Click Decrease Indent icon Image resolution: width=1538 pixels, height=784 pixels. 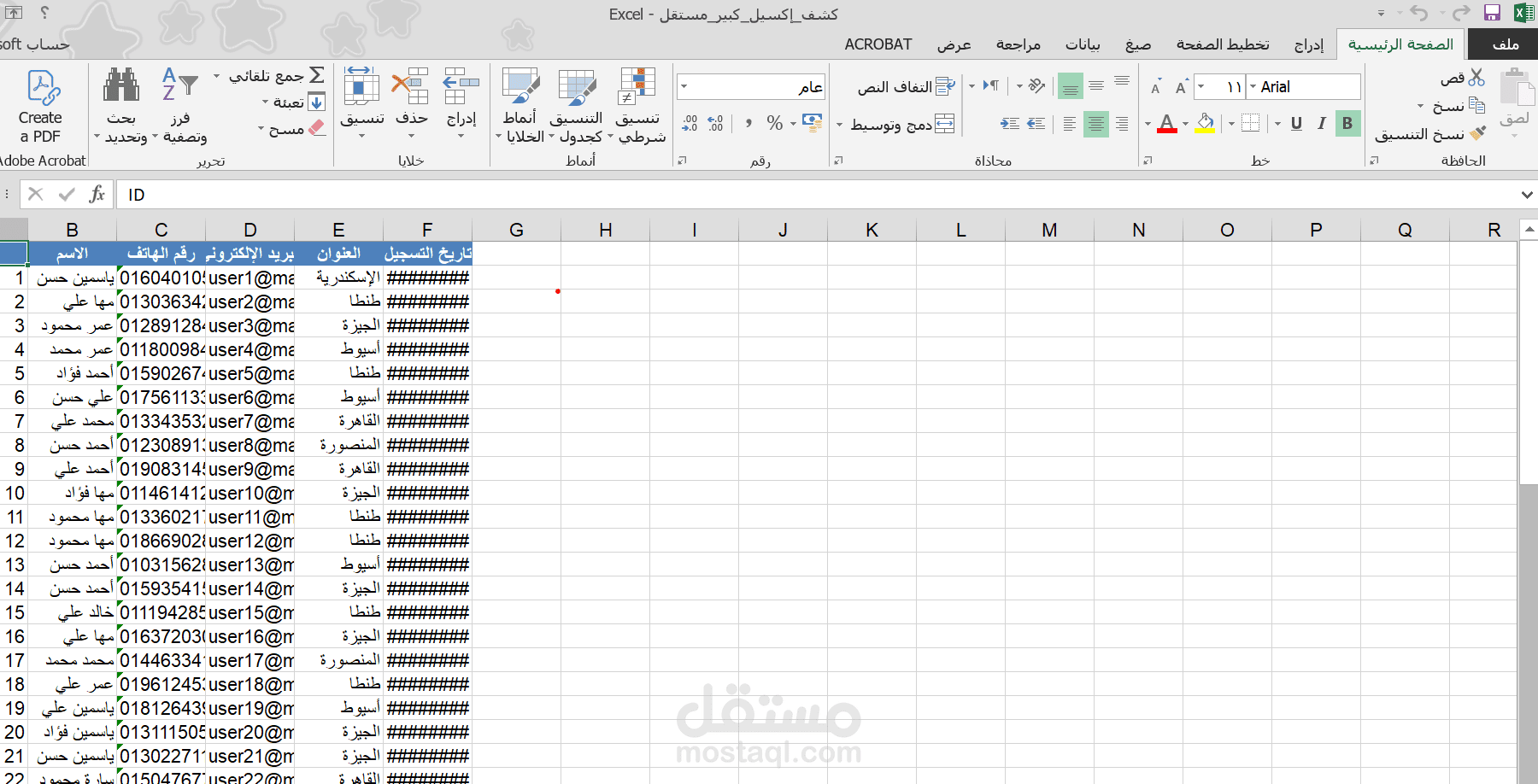(x=1036, y=124)
